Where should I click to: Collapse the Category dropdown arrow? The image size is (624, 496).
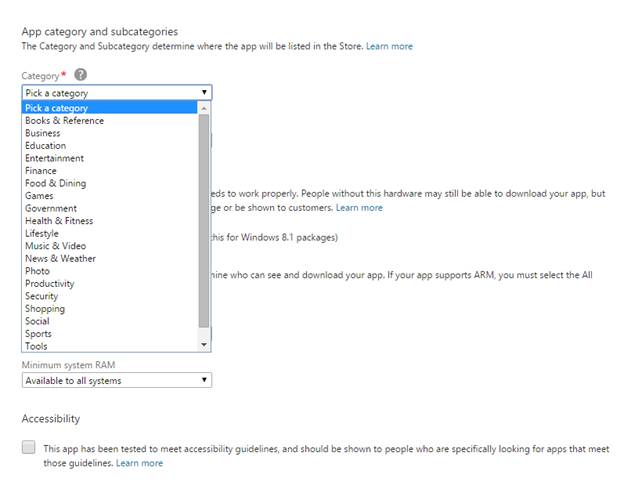pos(204,93)
